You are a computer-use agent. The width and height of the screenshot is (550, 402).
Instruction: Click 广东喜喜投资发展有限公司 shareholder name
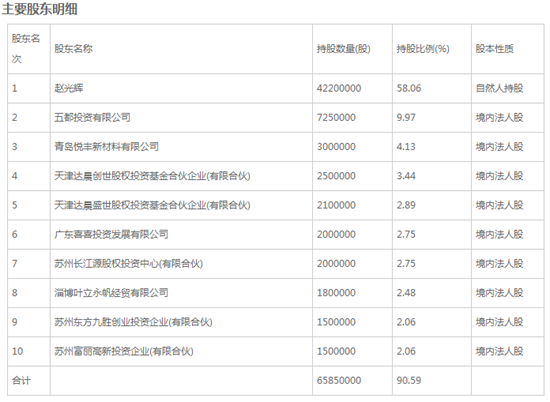[x=111, y=234]
